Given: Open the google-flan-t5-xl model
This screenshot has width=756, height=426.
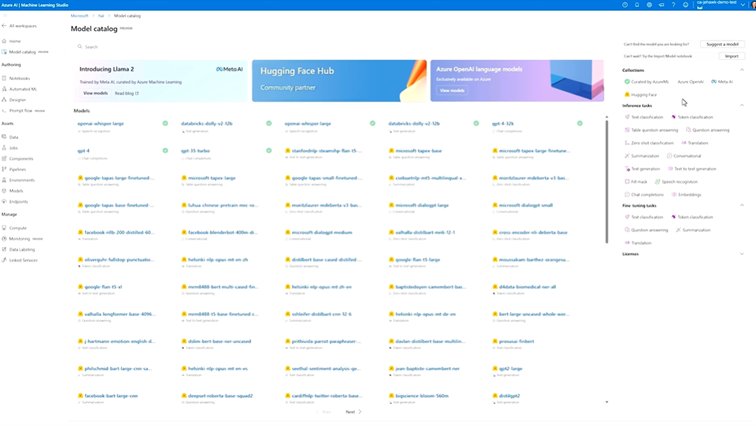Looking at the screenshot, I should click(103, 287).
